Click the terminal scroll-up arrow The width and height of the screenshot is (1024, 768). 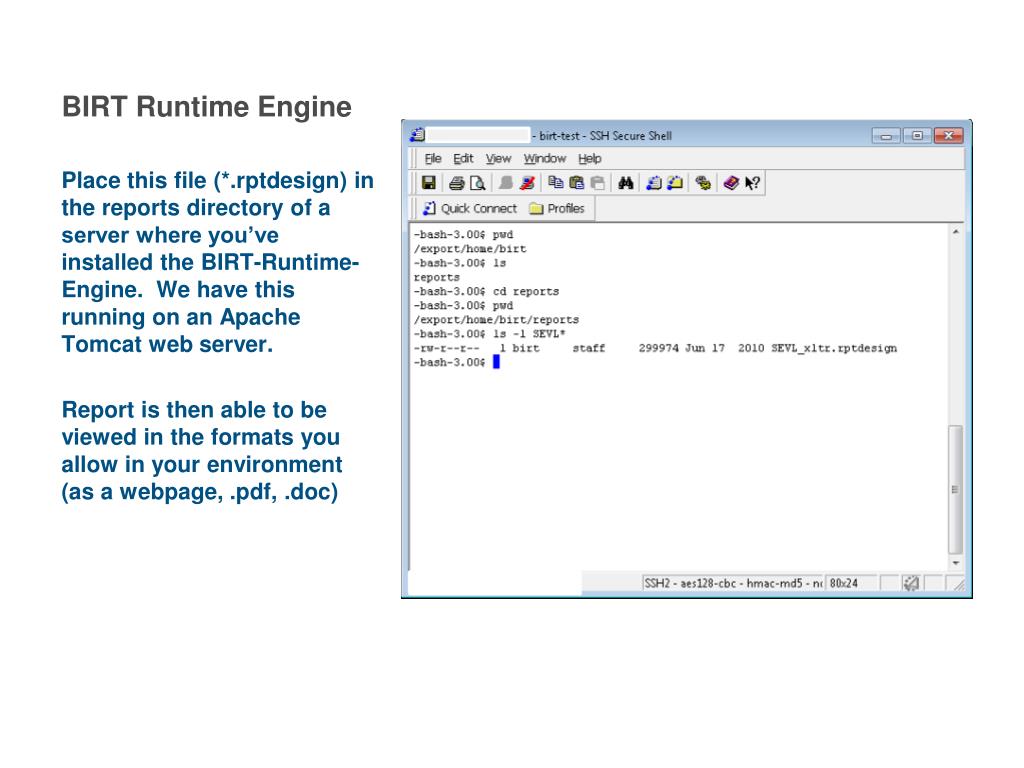[x=955, y=232]
